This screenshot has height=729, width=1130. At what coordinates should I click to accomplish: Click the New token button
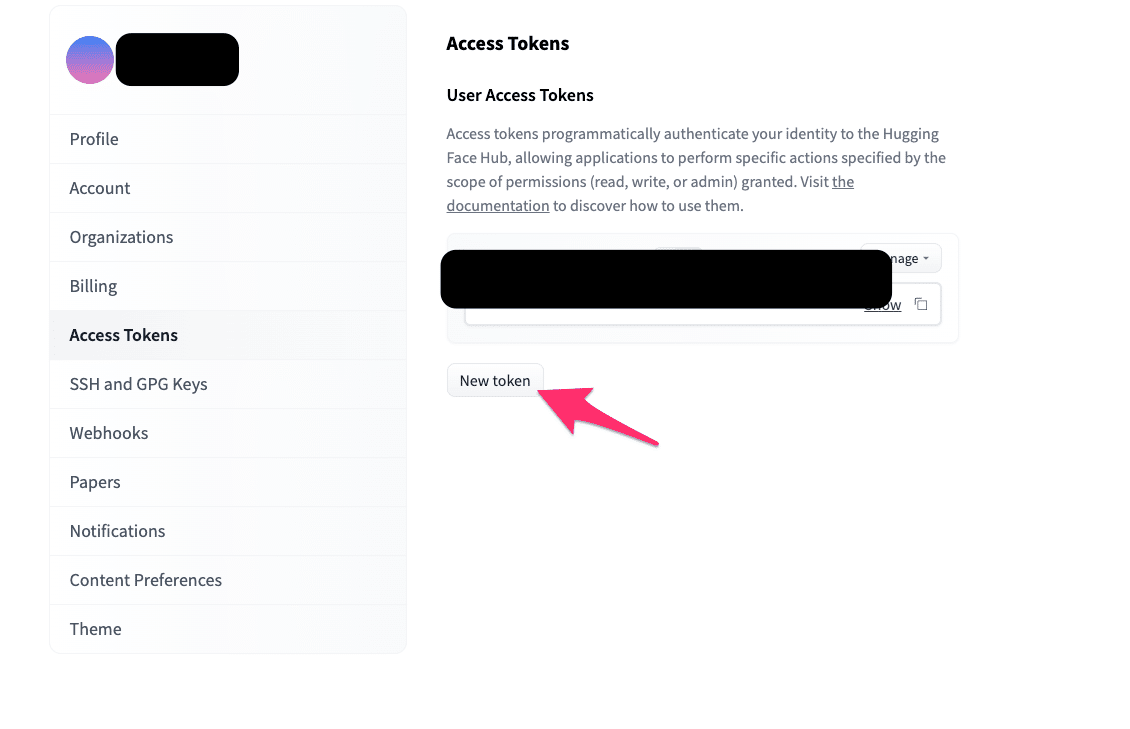click(x=494, y=380)
